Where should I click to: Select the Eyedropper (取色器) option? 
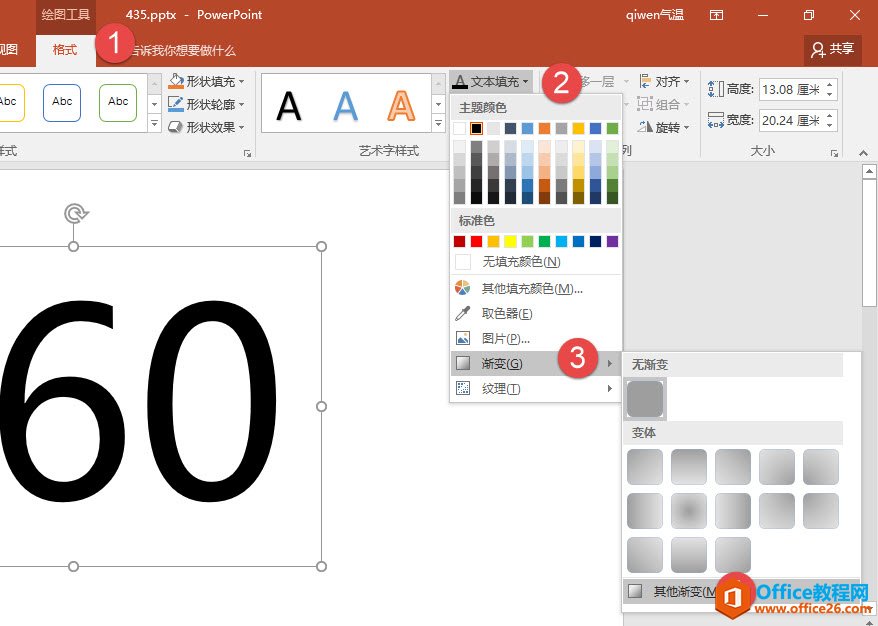[508, 313]
